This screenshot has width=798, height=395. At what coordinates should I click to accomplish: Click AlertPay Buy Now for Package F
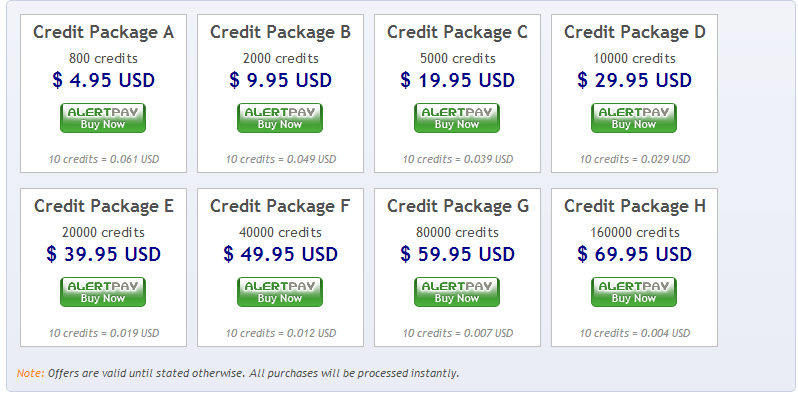280,292
